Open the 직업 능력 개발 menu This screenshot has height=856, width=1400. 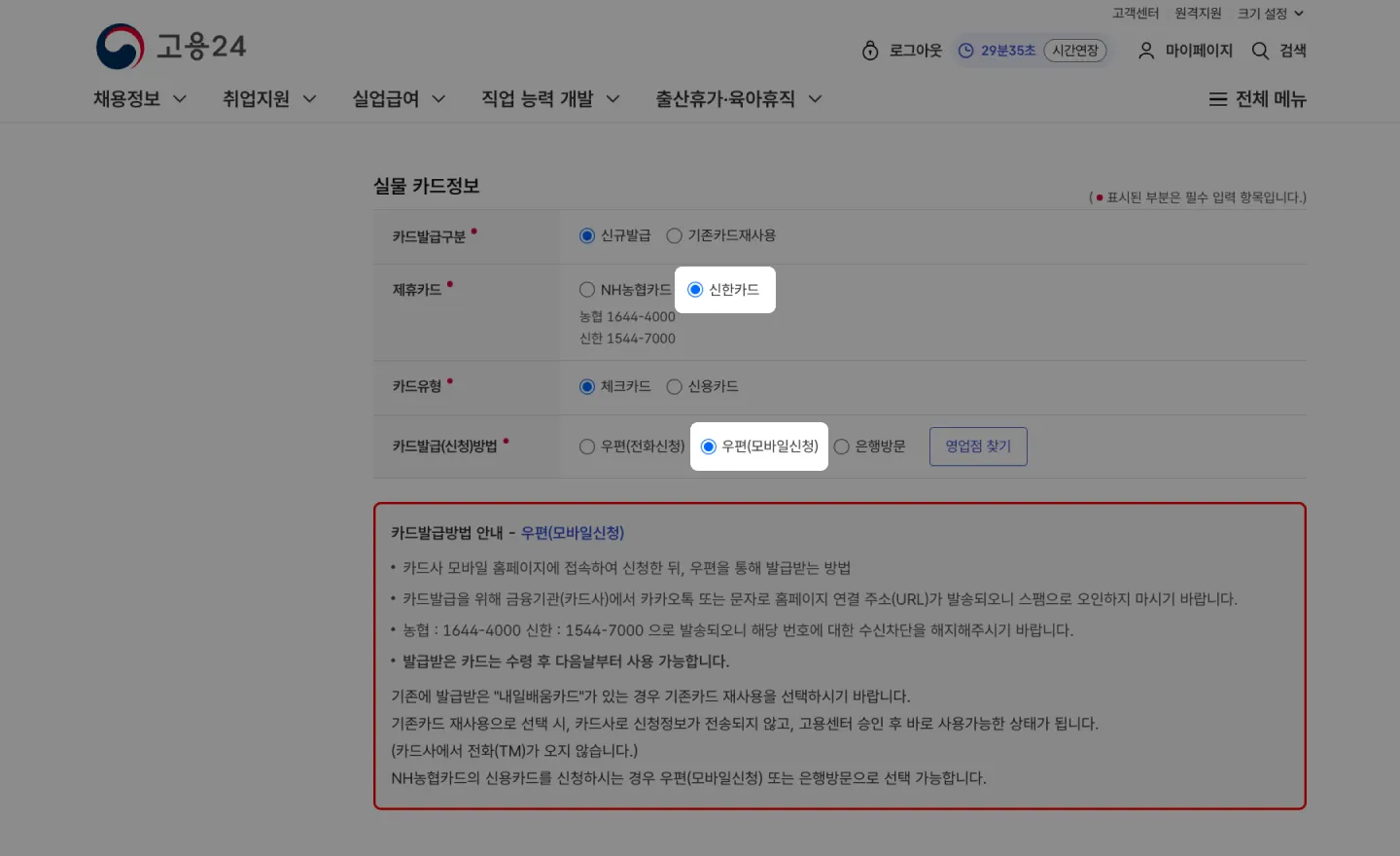(x=537, y=99)
